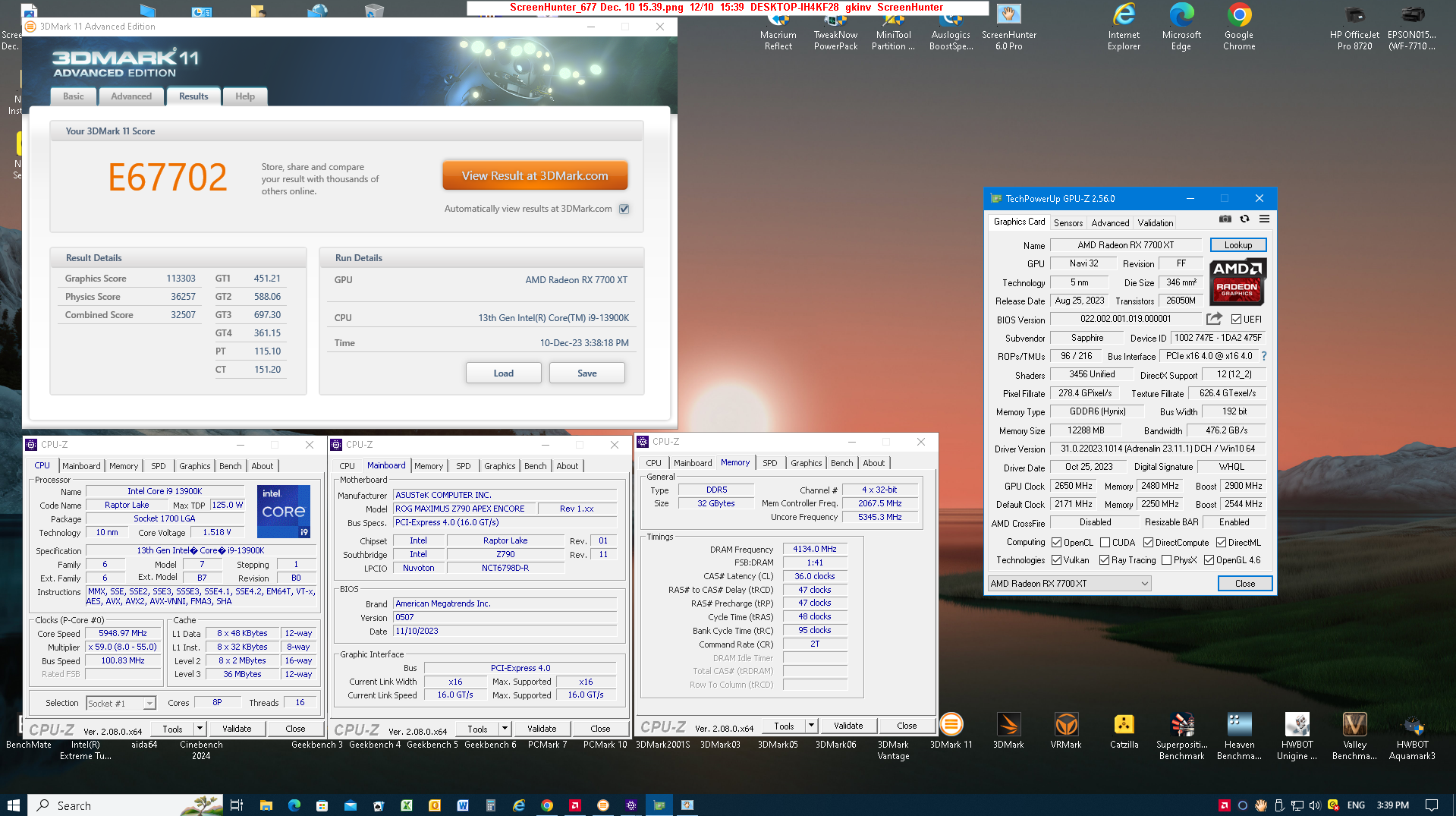
Task: Open the GPU selection dropdown in GPU-Z
Action: [x=1069, y=583]
